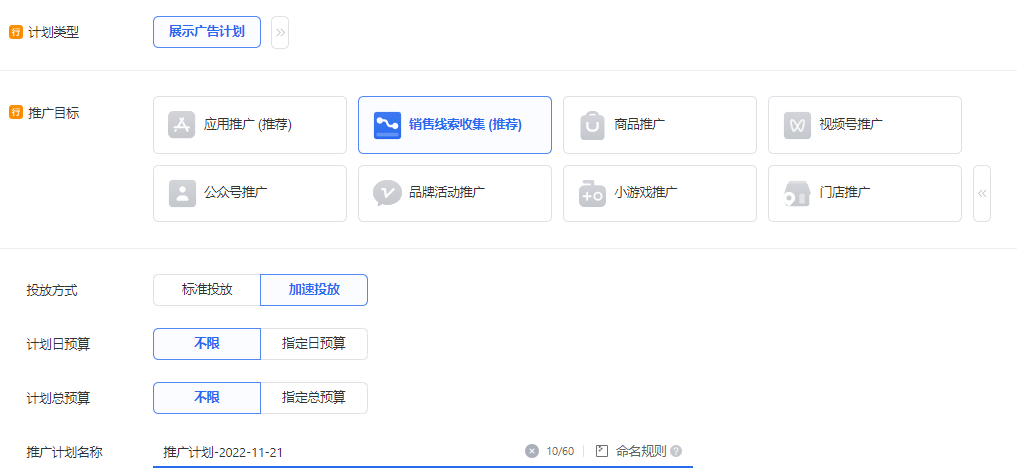Click the orange badge beside 推广目标

coord(16,112)
